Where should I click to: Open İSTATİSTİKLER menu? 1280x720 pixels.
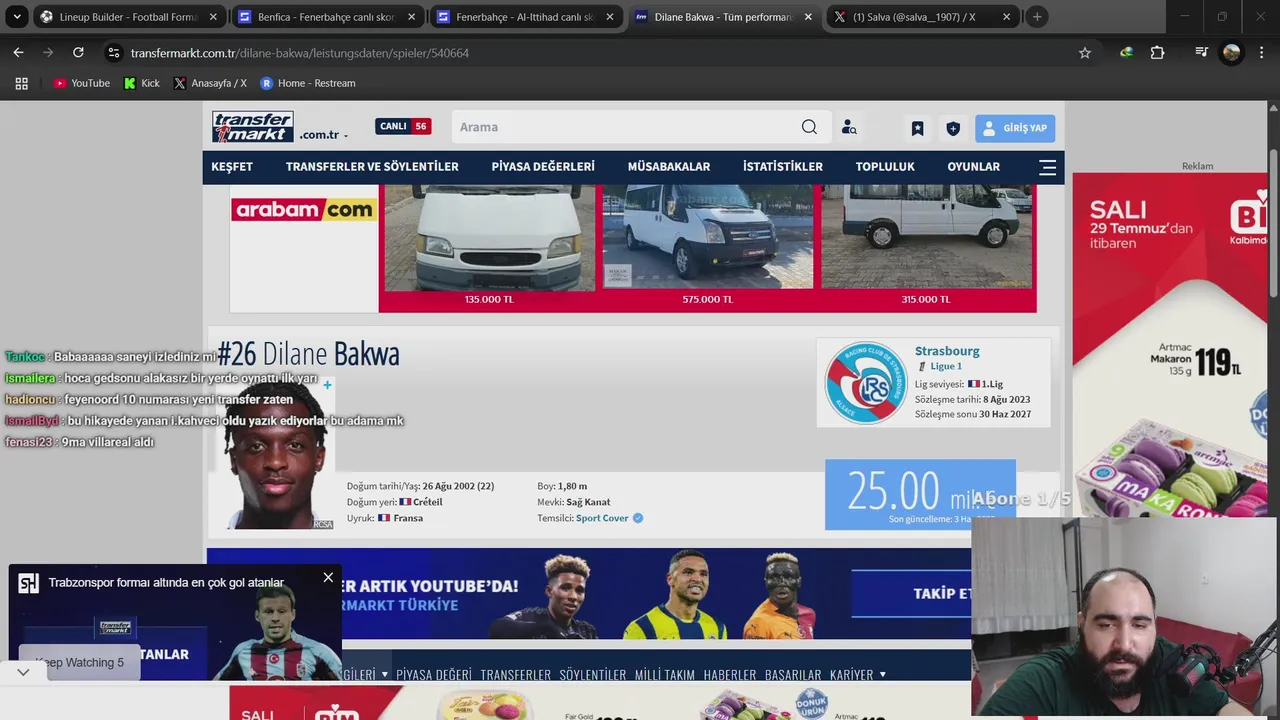(x=783, y=167)
